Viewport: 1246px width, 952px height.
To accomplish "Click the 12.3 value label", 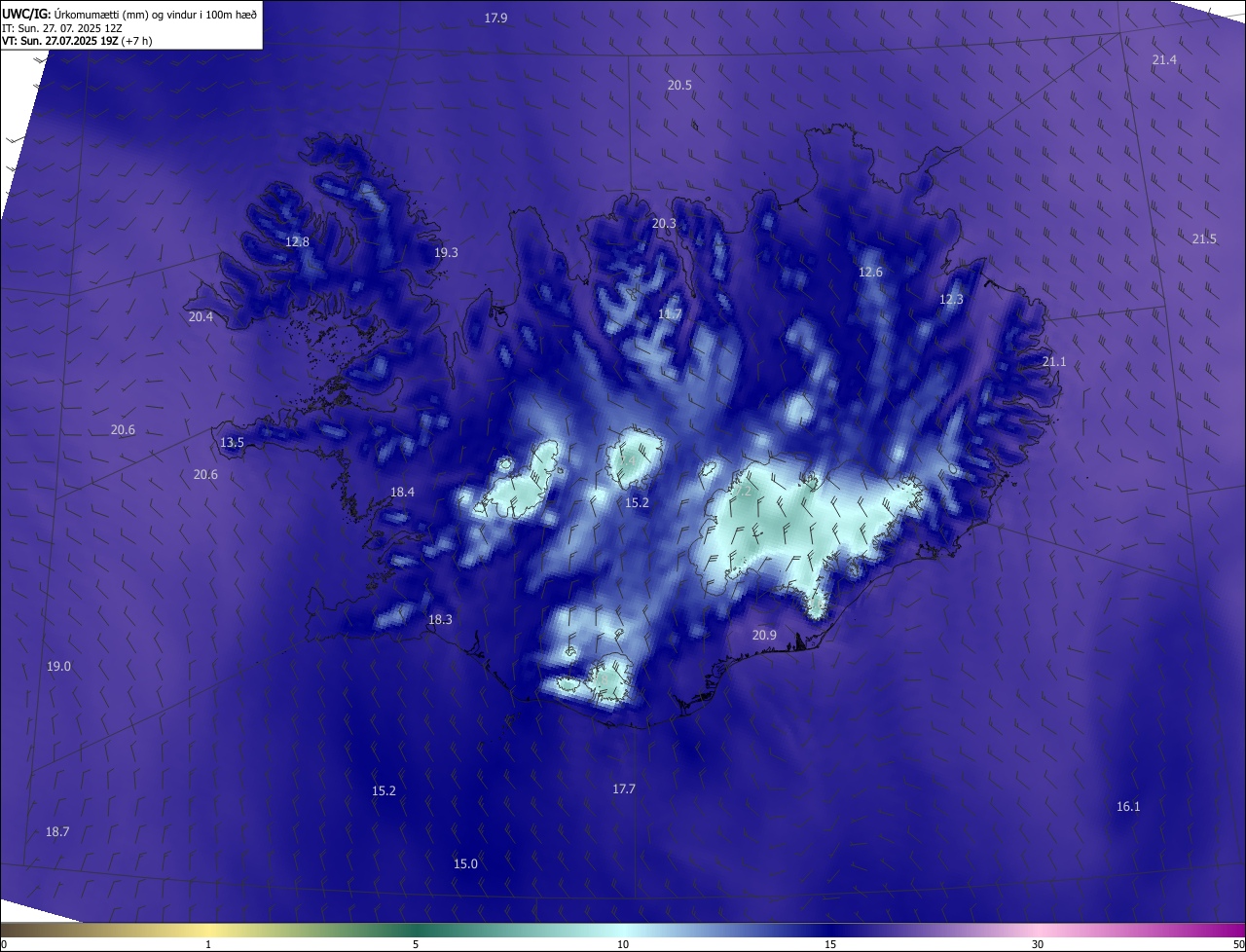I will [x=951, y=300].
